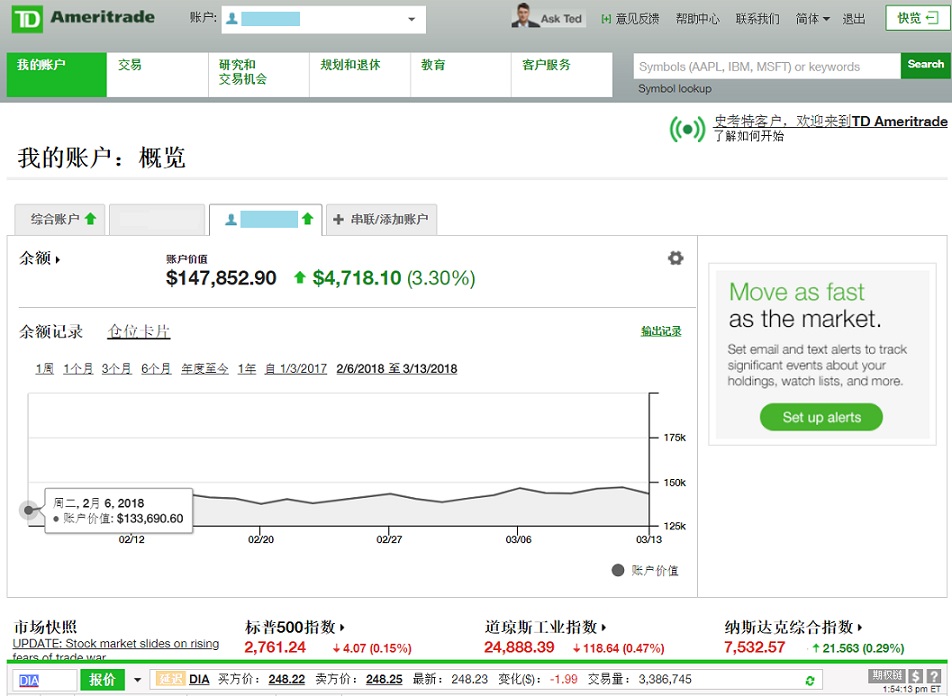Open the 交易 navigation menu
This screenshot has width=952, height=696.
[130, 65]
